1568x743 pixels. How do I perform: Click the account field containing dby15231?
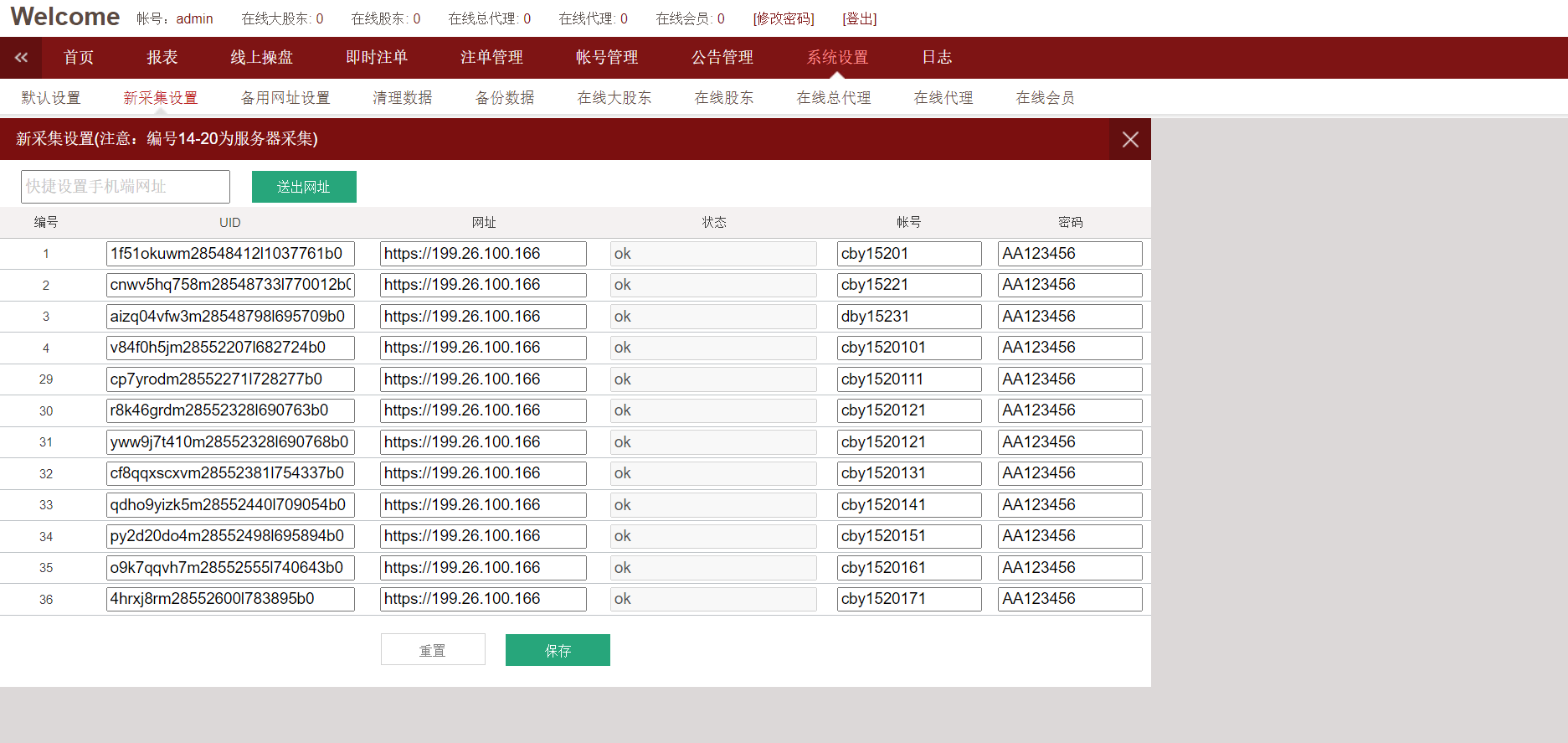tap(908, 317)
